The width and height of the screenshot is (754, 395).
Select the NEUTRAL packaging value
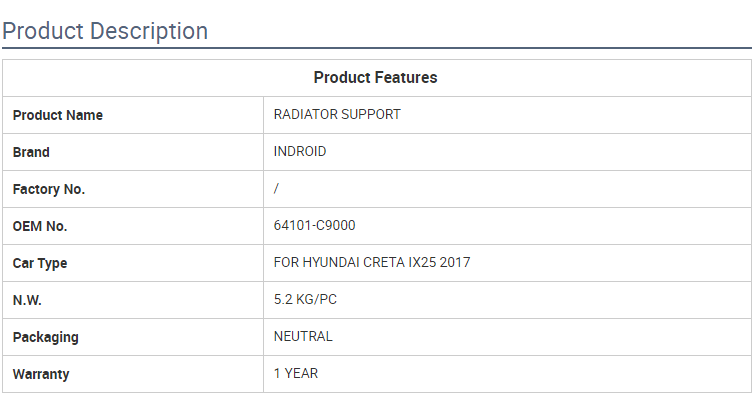(x=303, y=336)
